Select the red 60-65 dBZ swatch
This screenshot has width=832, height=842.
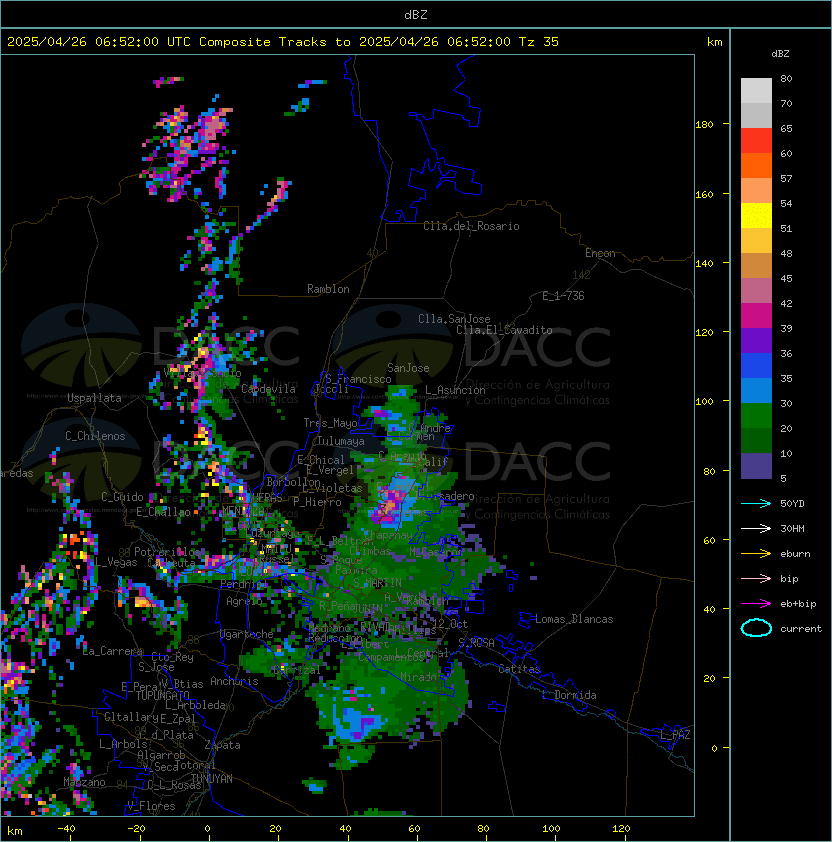pos(756,141)
